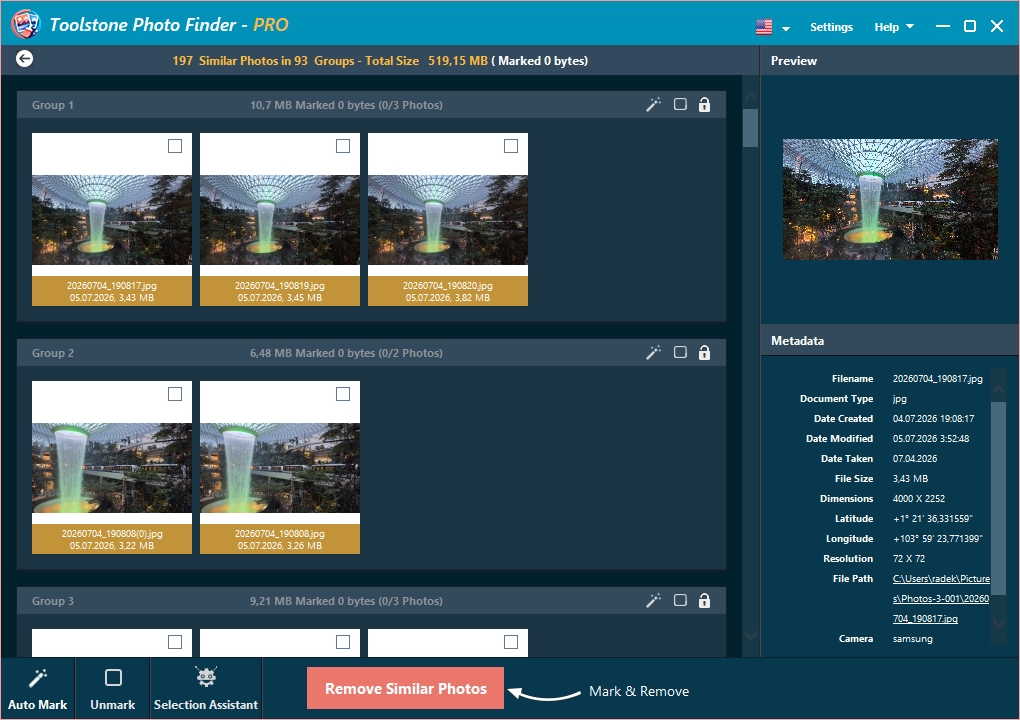The image size is (1020, 720).
Task: Toggle the Group 2 mark-all checkbox
Action: pos(680,352)
